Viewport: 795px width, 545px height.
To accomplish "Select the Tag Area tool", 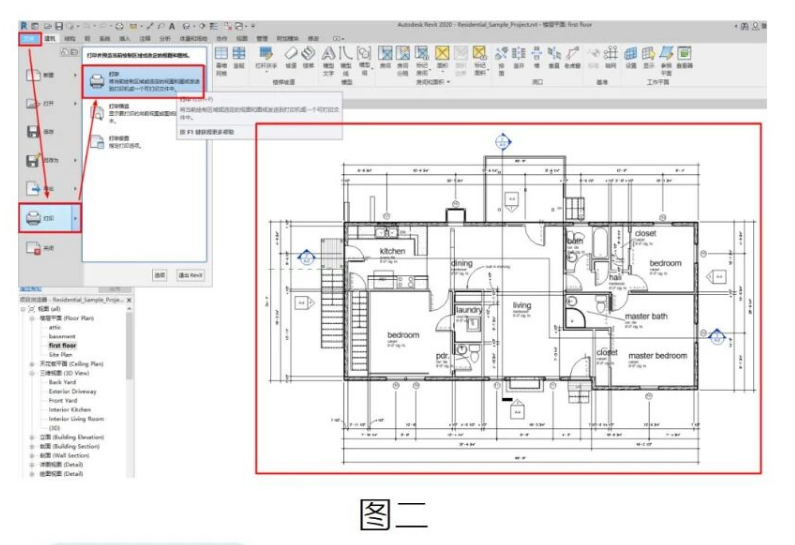I will coord(480,61).
